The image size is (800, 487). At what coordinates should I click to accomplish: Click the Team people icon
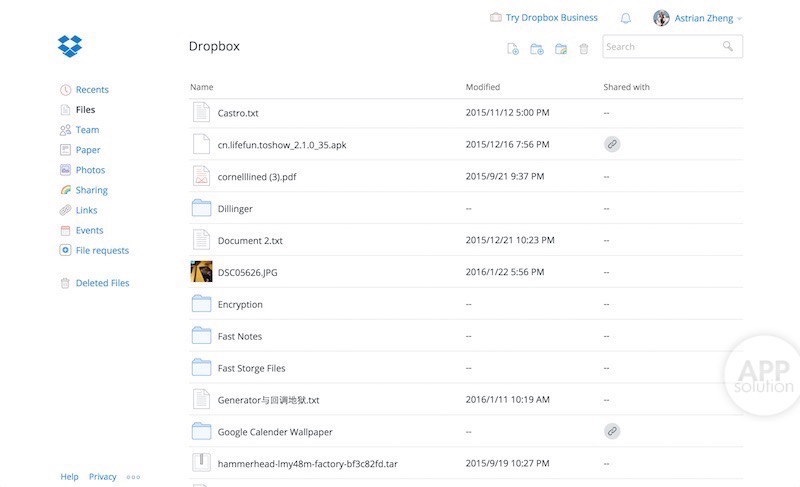coord(65,130)
